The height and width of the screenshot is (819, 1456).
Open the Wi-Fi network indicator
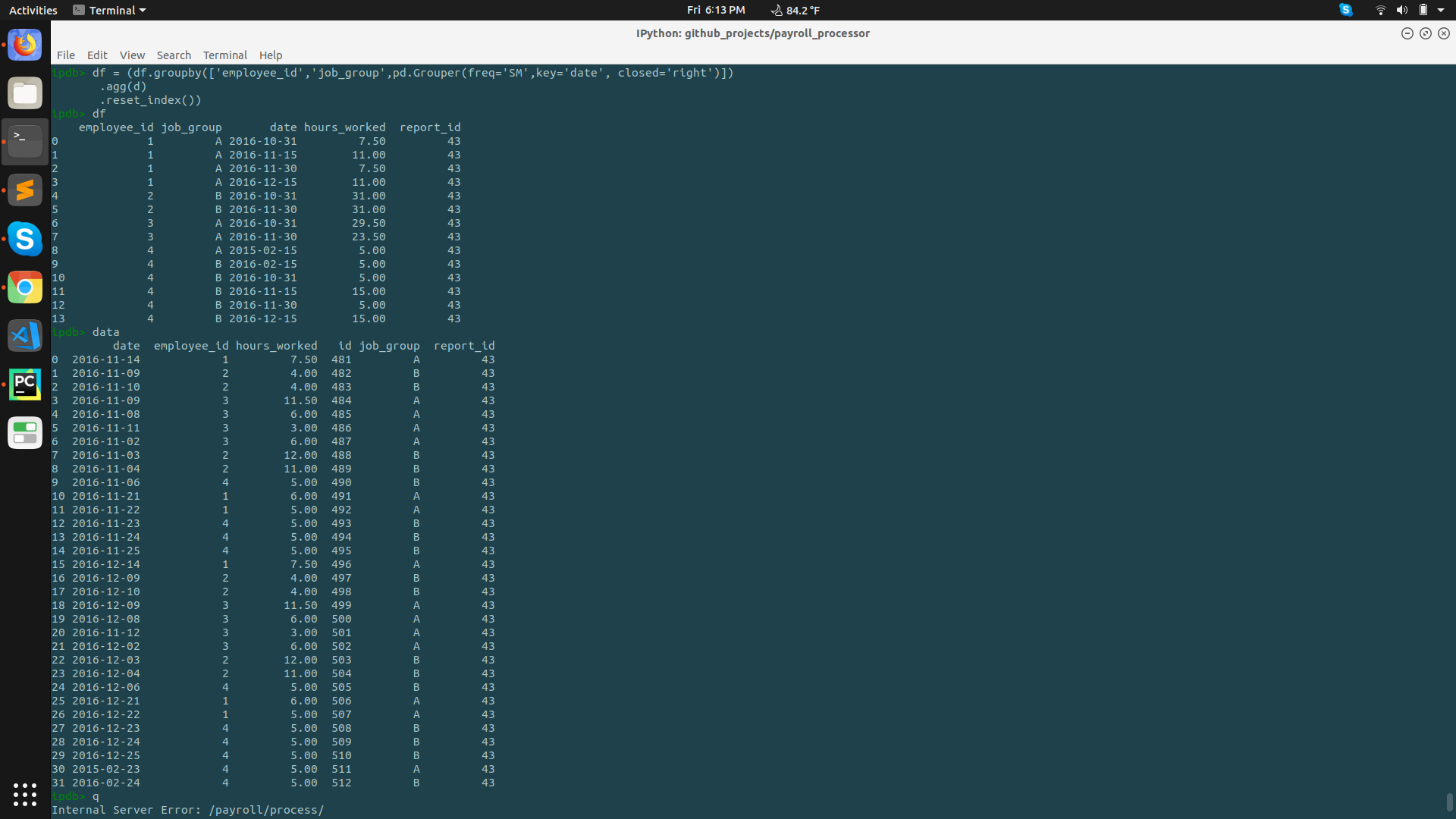(1381, 10)
